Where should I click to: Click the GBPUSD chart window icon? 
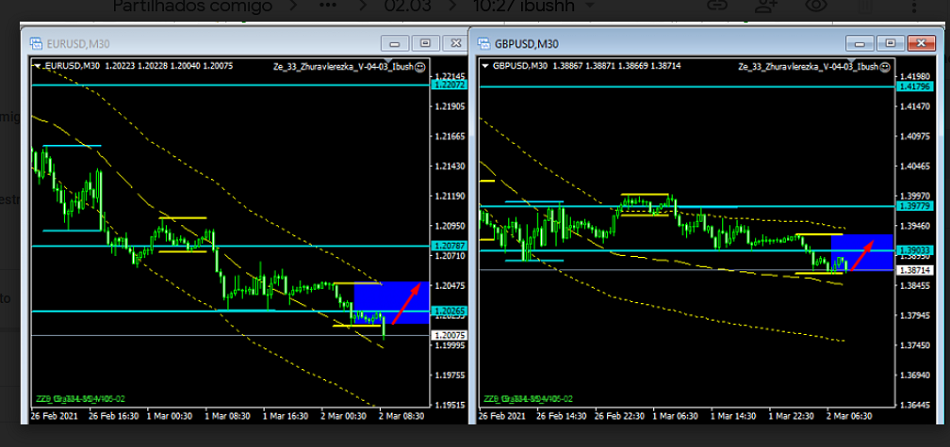[482, 44]
